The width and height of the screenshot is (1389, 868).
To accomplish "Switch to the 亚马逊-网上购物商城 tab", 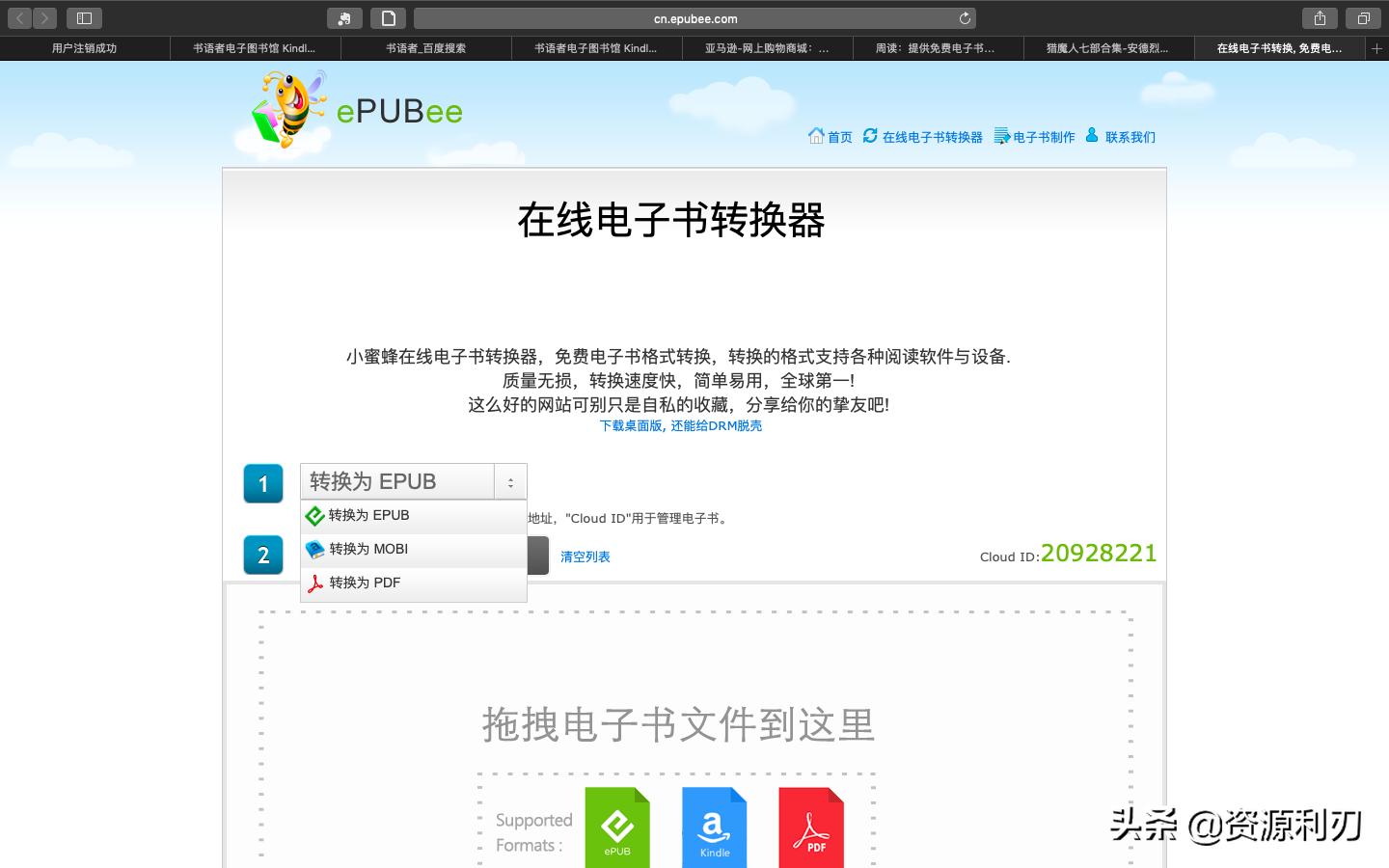I will tap(767, 47).
